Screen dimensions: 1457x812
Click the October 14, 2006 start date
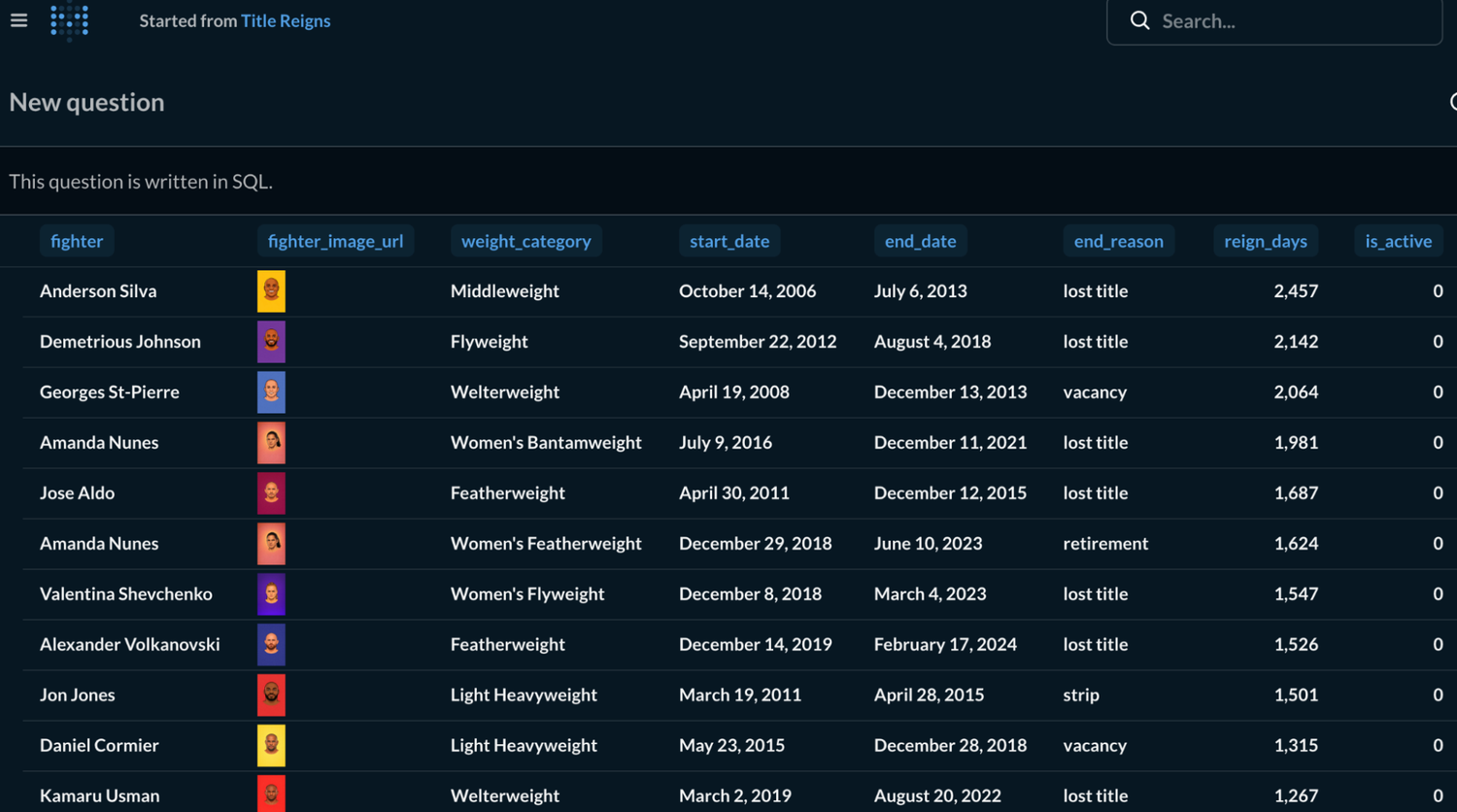tap(748, 291)
